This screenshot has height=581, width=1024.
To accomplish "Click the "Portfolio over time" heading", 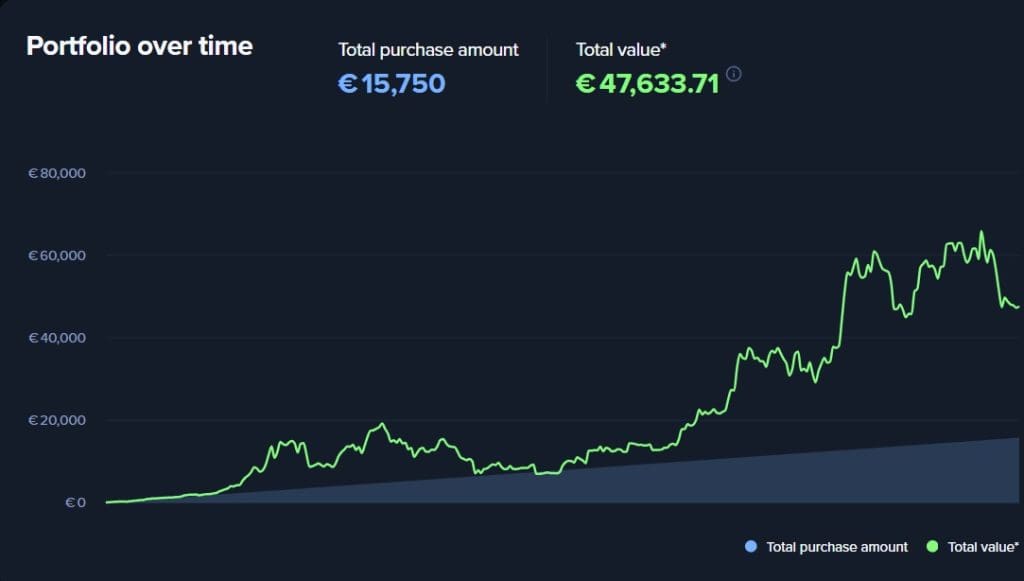I will click(139, 46).
